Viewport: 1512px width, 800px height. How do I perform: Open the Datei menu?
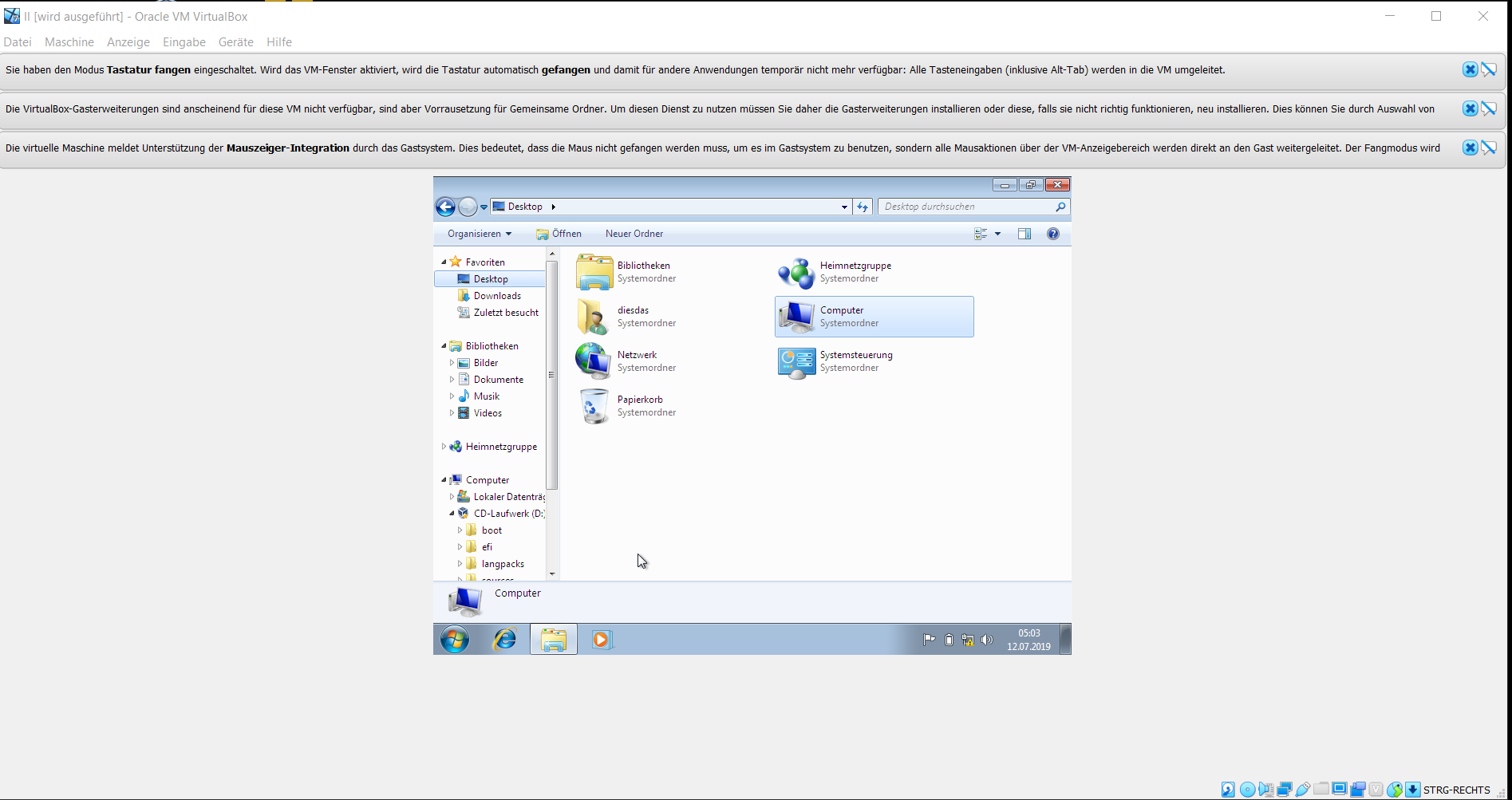[18, 42]
